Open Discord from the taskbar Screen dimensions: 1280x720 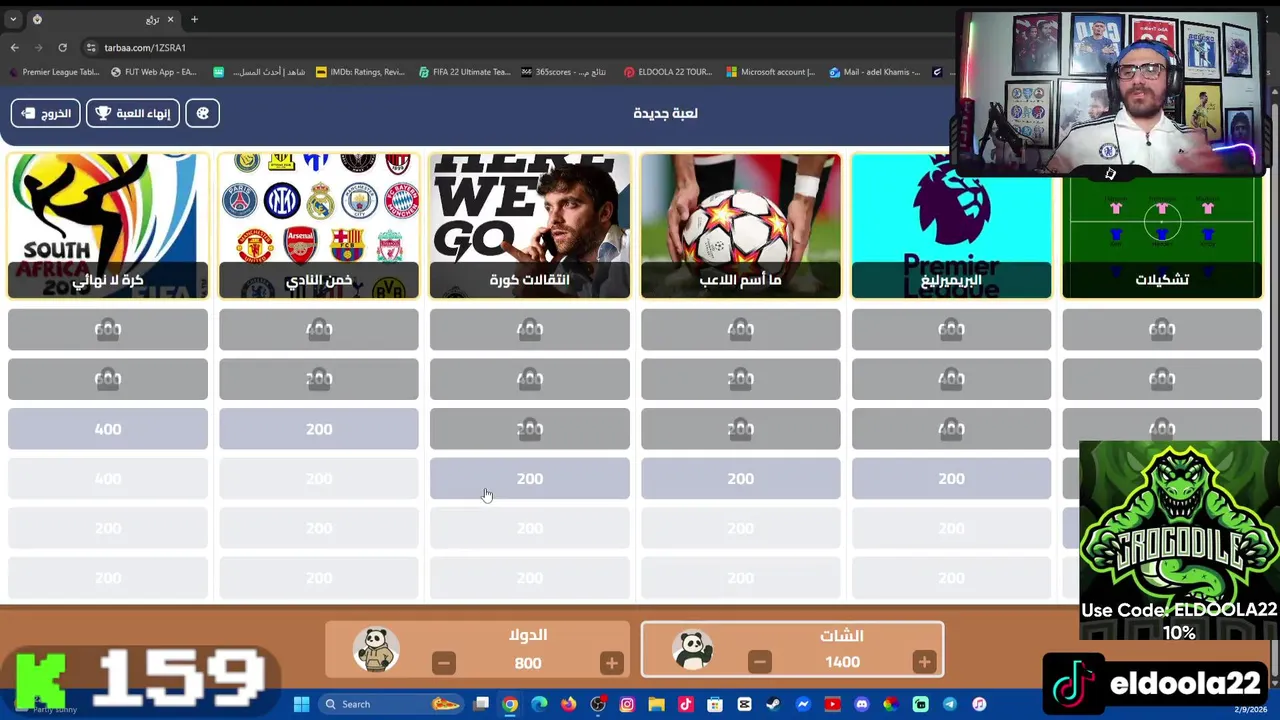(x=862, y=704)
